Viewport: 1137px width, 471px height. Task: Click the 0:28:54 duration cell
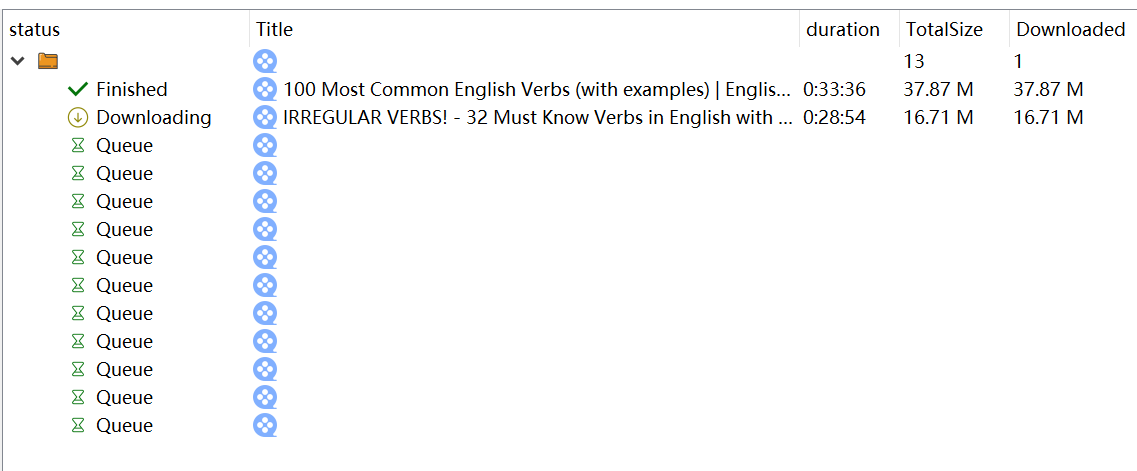click(x=835, y=117)
